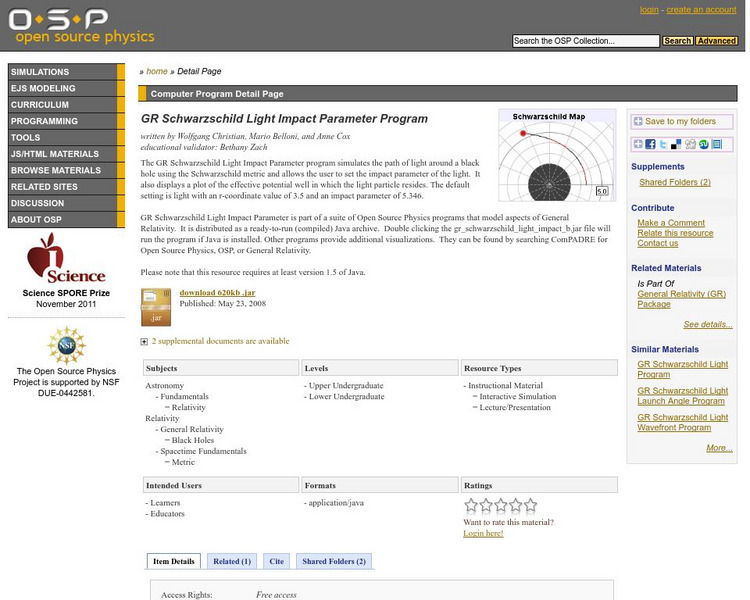Show more similar materials via More link
The width and height of the screenshot is (750, 600).
[718, 448]
